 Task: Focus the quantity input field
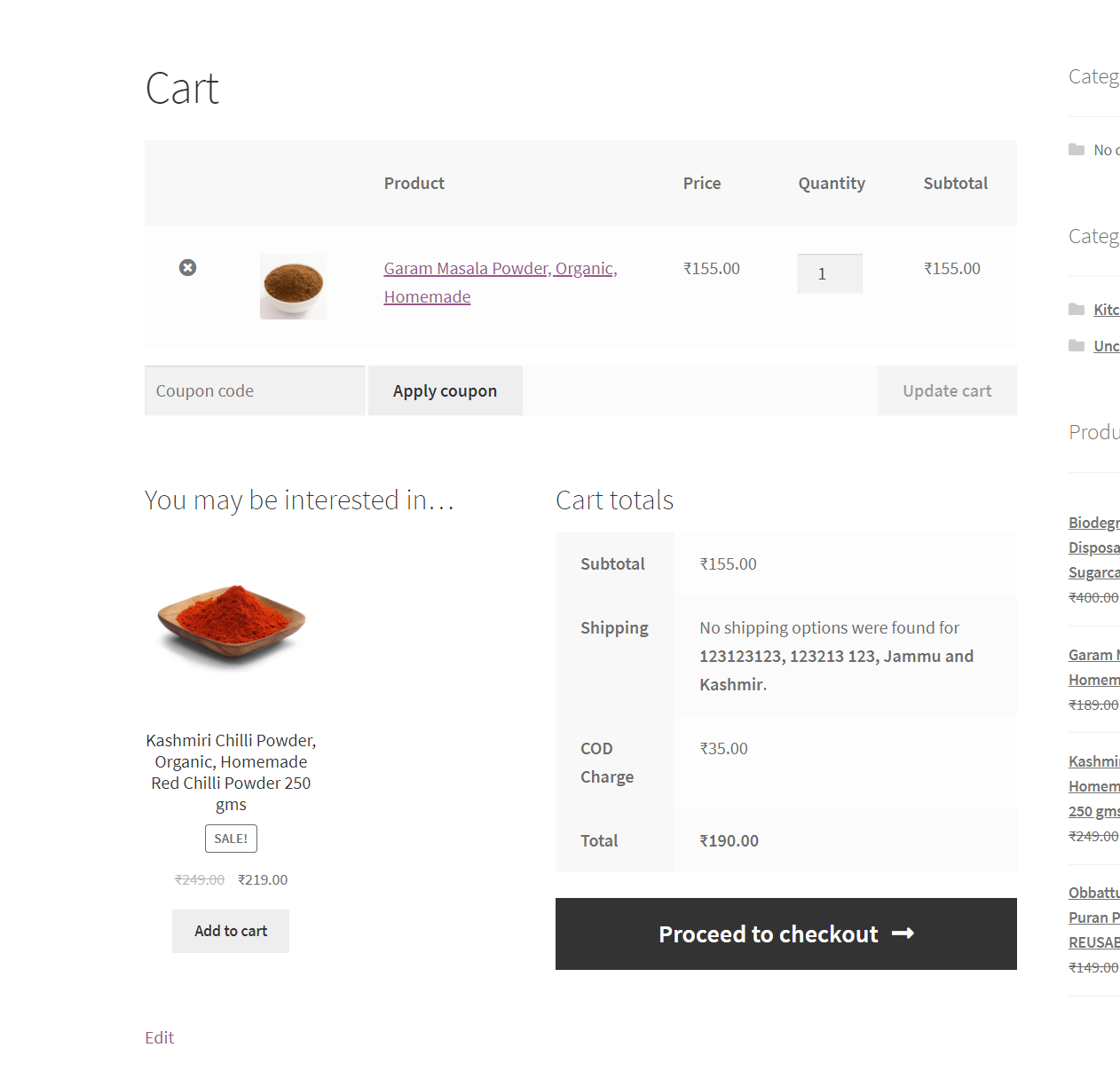pyautogui.click(x=830, y=273)
